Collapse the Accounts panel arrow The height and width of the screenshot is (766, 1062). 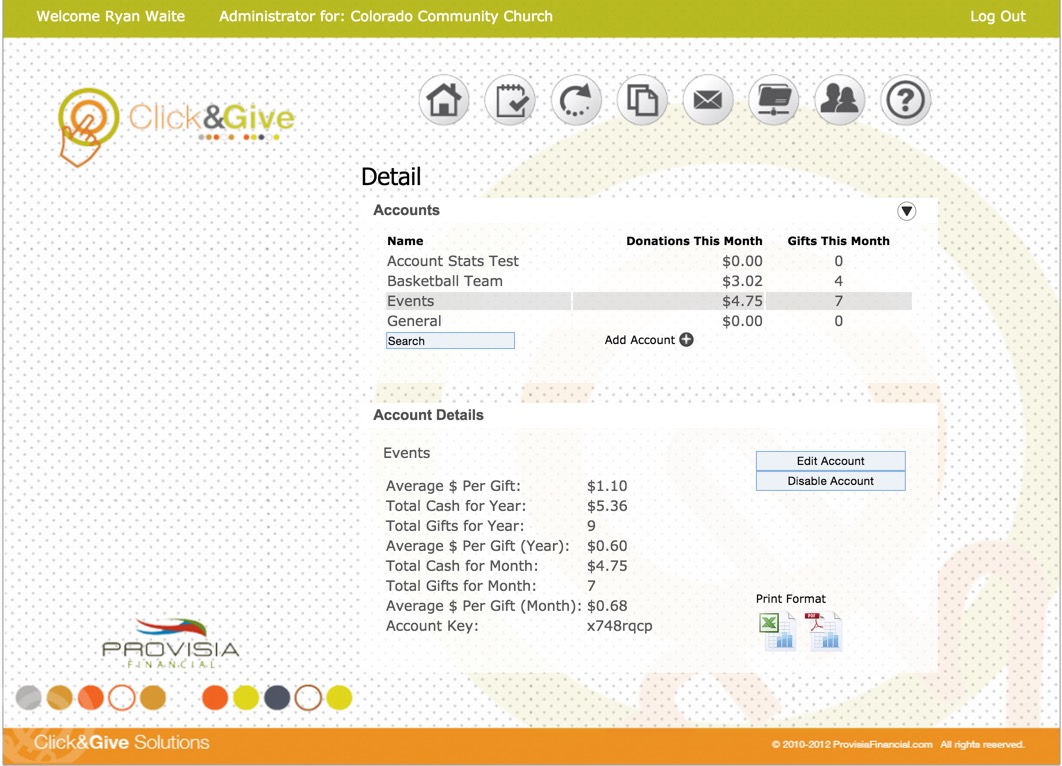tap(906, 211)
